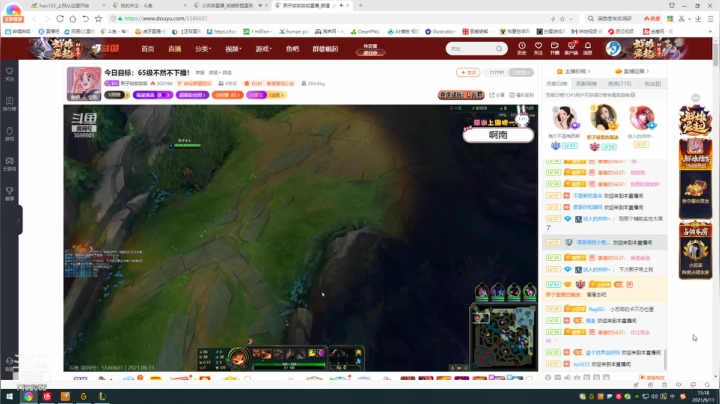Image resolution: width=720 pixels, height=404 pixels.
Task: Go back with the browser back arrow
Action: coord(34,19)
